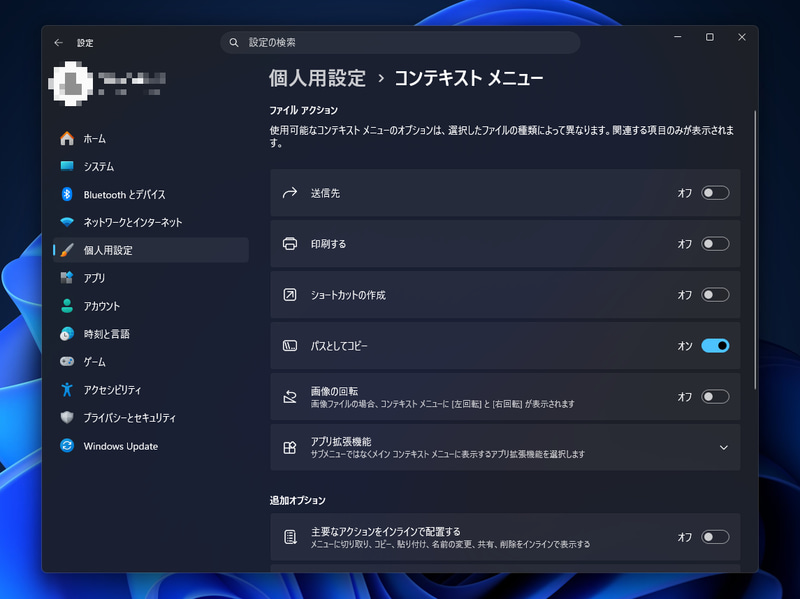Click the 画像の回転 rotate icon
Screen dimensions: 800x599
tap(290, 397)
